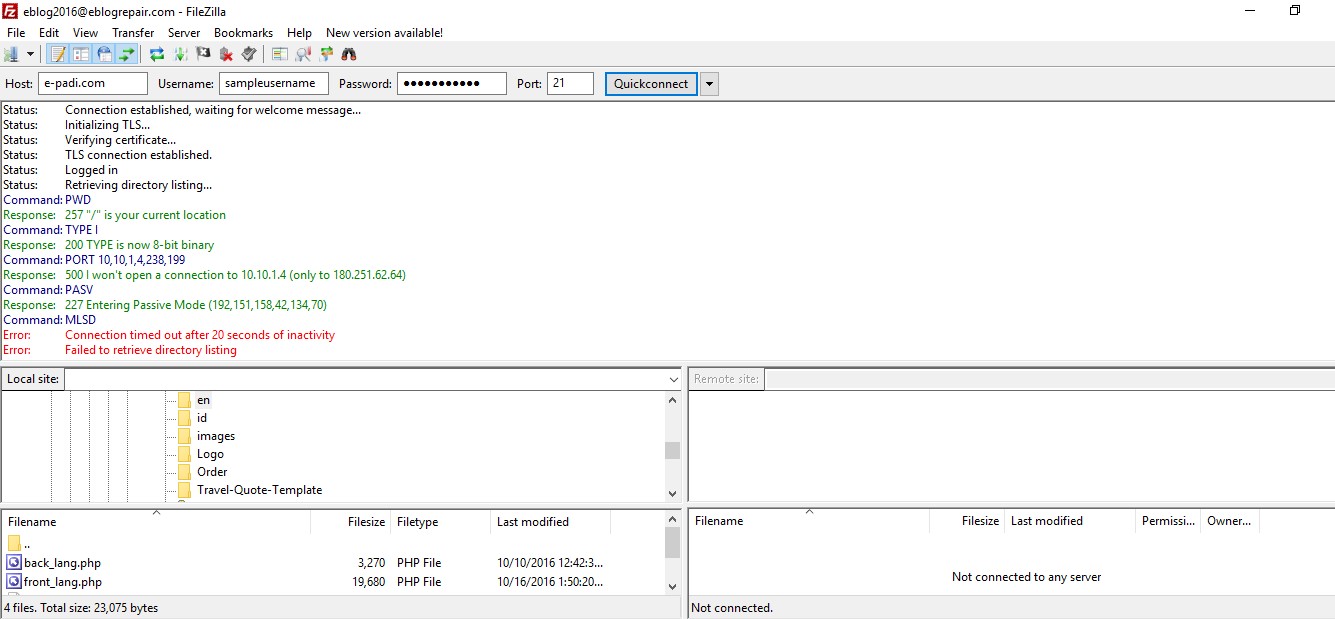Select the Logo folder in local tree
1335x619 pixels.
pos(210,454)
